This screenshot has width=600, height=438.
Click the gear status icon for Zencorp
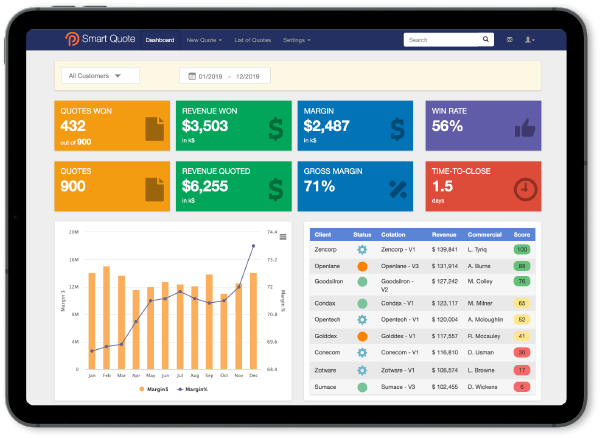(x=362, y=250)
